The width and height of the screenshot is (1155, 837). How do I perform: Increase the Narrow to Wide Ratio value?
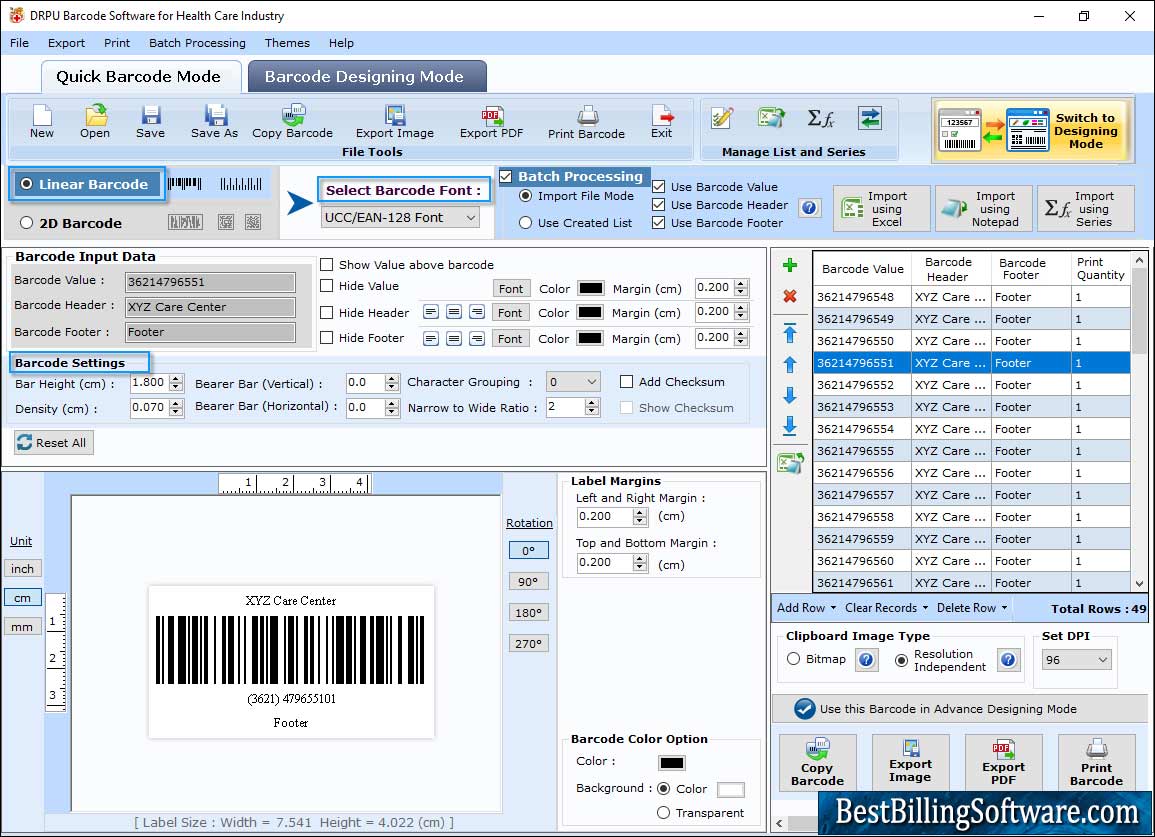click(591, 403)
